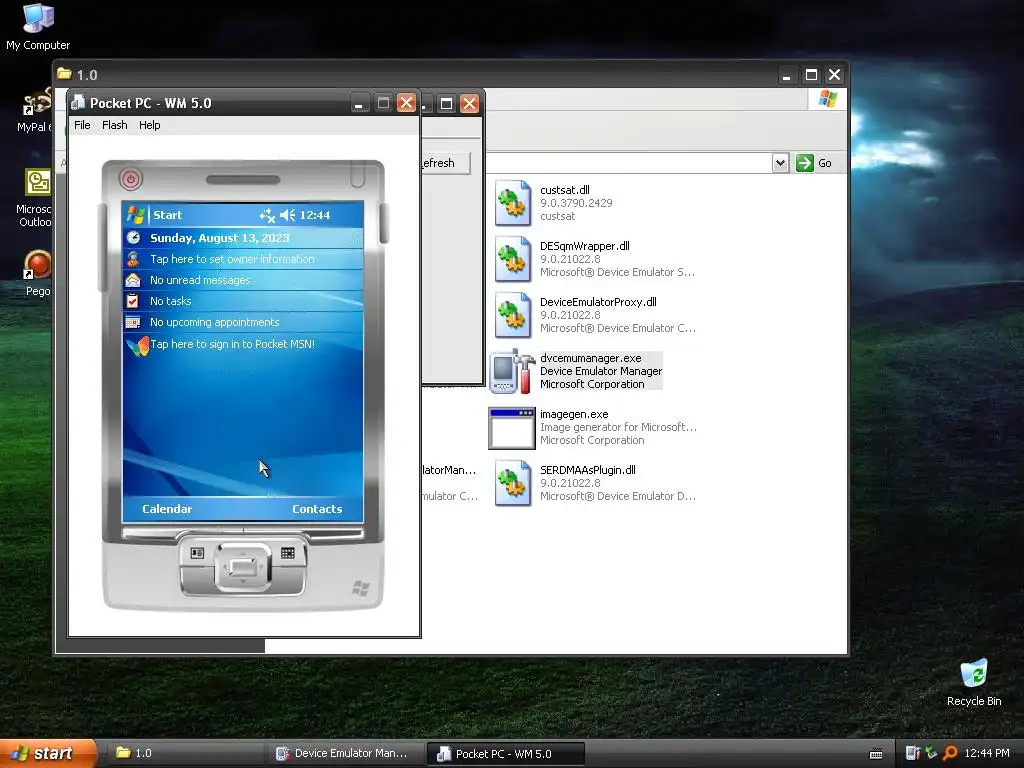Tap the emulated device power button
1024x768 pixels.
pyautogui.click(x=131, y=179)
